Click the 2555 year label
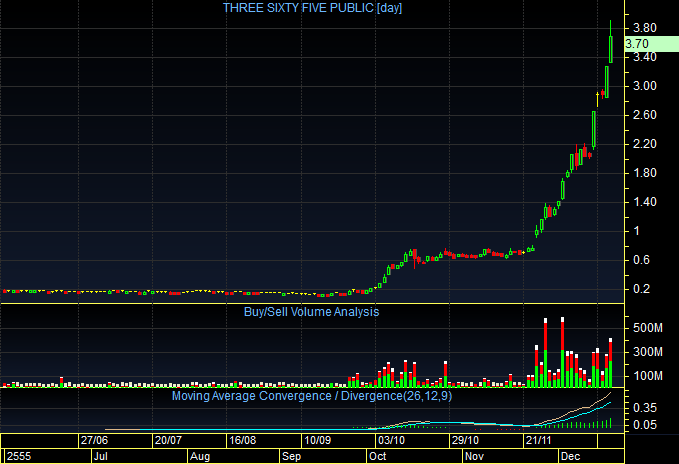Screen dimensions: 679x464 click(19, 456)
